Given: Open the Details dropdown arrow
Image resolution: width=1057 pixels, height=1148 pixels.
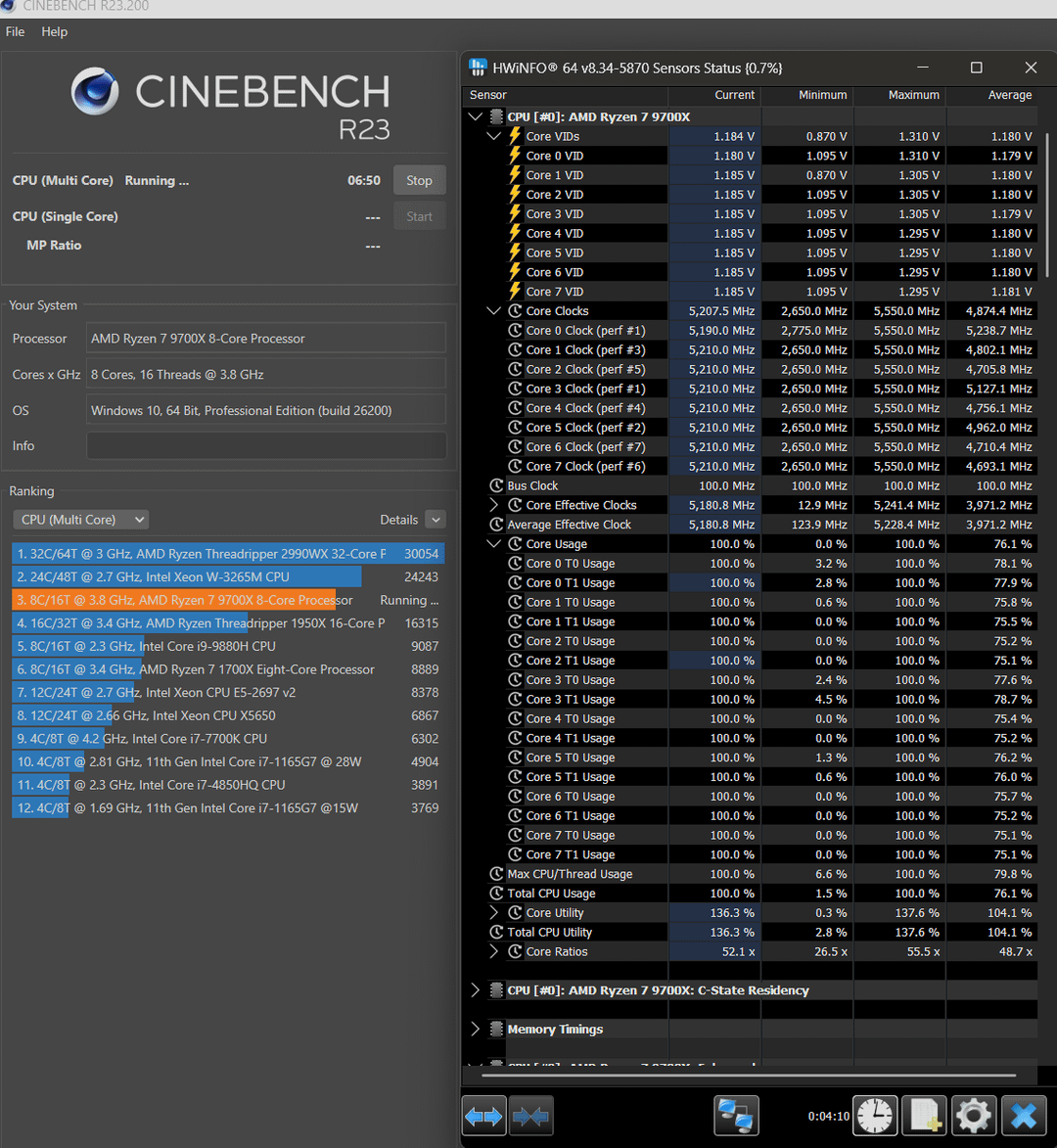Looking at the screenshot, I should point(436,520).
